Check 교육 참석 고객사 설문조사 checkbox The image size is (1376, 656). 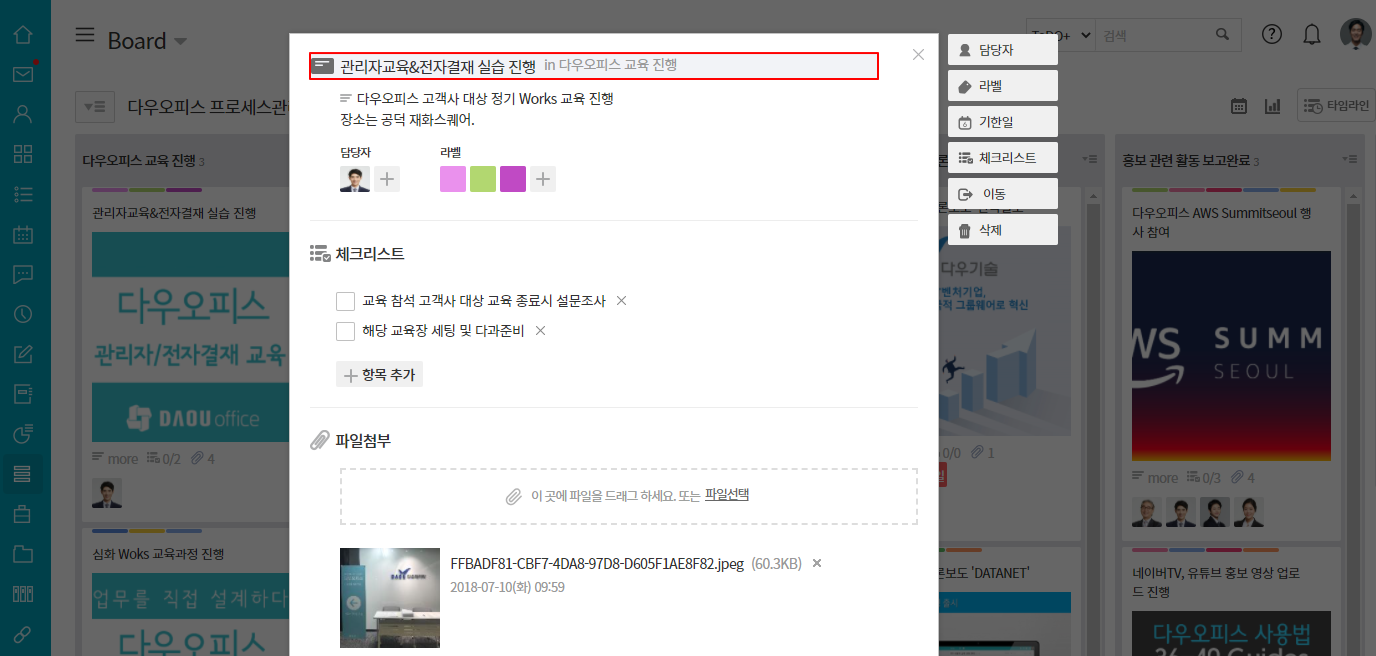pos(346,301)
